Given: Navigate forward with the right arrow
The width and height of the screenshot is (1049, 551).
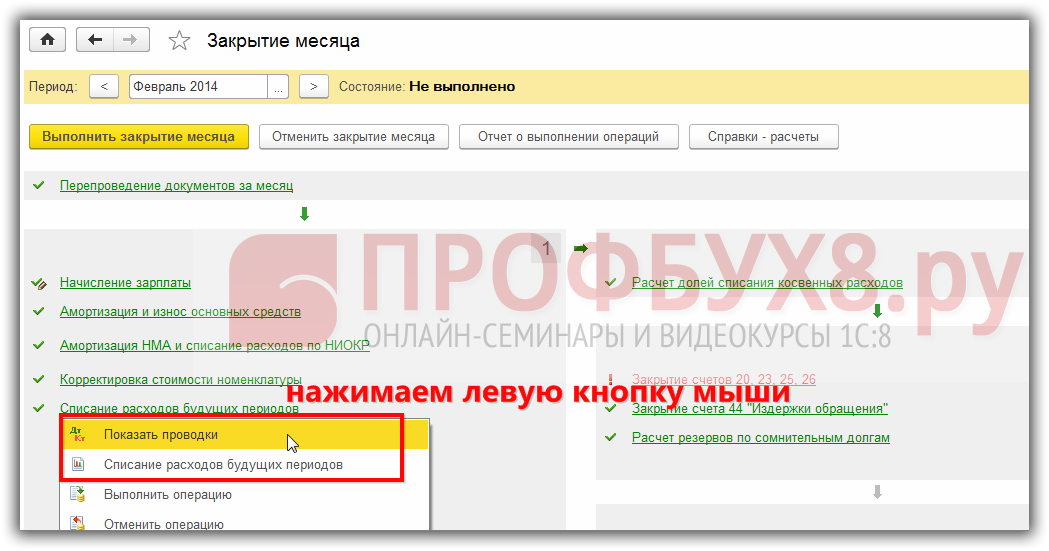Looking at the screenshot, I should (x=131, y=40).
